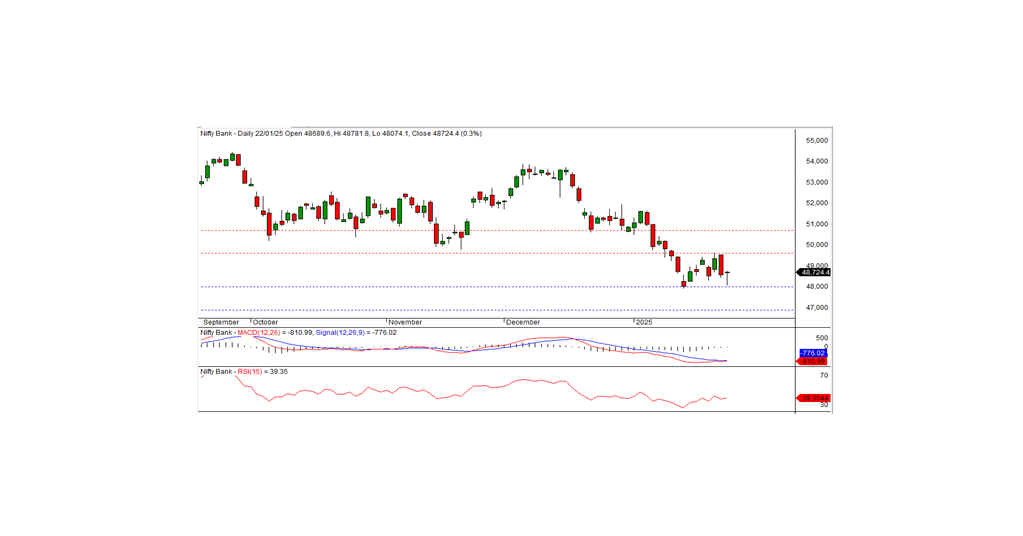1023x536 pixels.
Task: Click the 'November' date axis label
Action: (x=405, y=323)
